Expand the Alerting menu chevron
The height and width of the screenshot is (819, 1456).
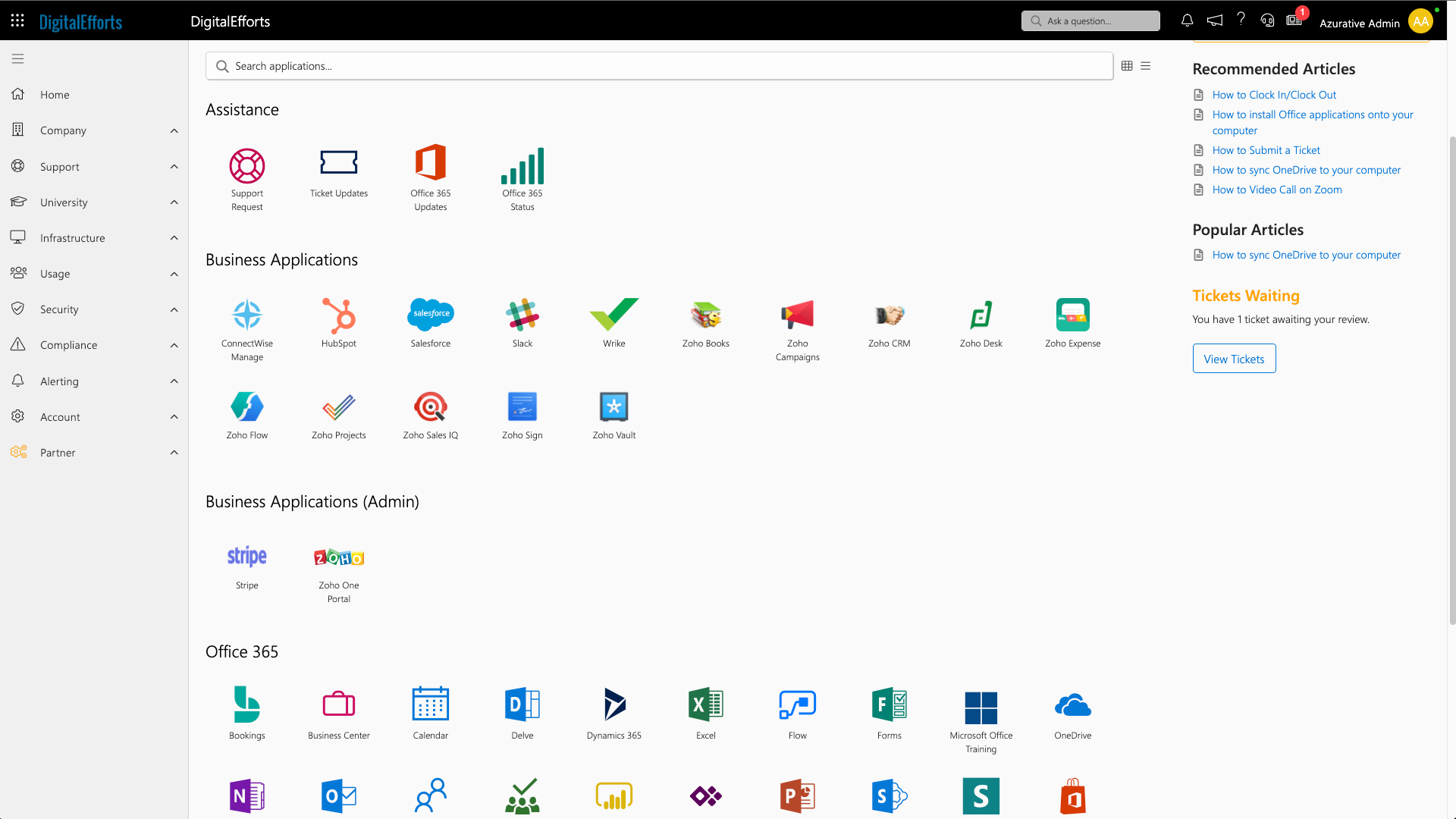[x=174, y=381]
